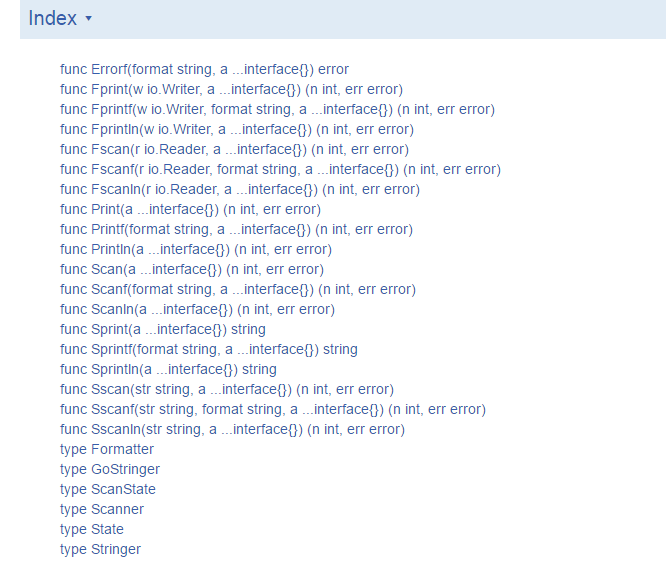Jump to func Fscanf
666x569 pixels.
[x=280, y=169]
